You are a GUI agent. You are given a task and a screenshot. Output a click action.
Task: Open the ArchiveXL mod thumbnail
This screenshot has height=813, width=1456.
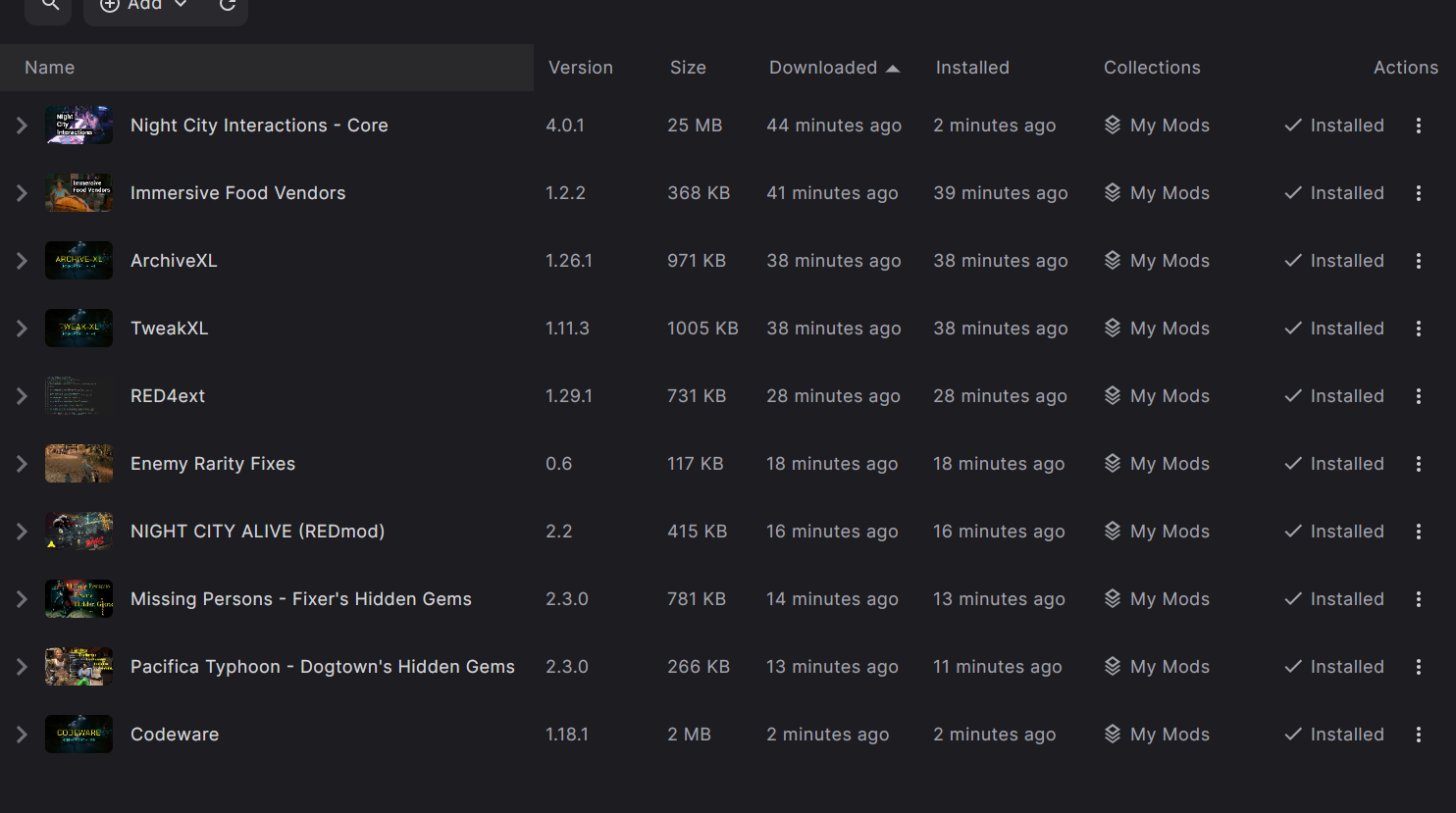[78, 261]
